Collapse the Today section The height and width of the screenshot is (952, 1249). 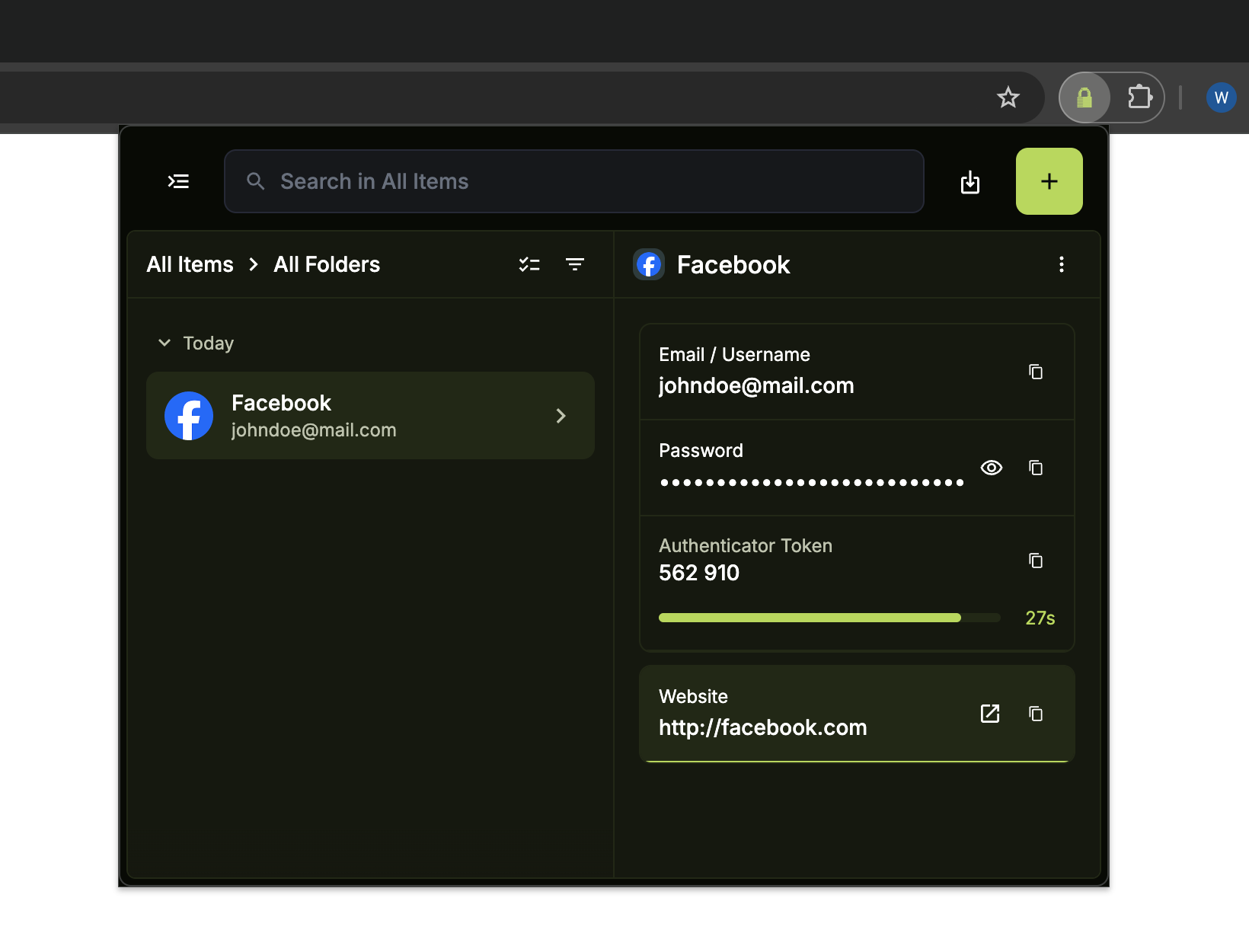[165, 343]
